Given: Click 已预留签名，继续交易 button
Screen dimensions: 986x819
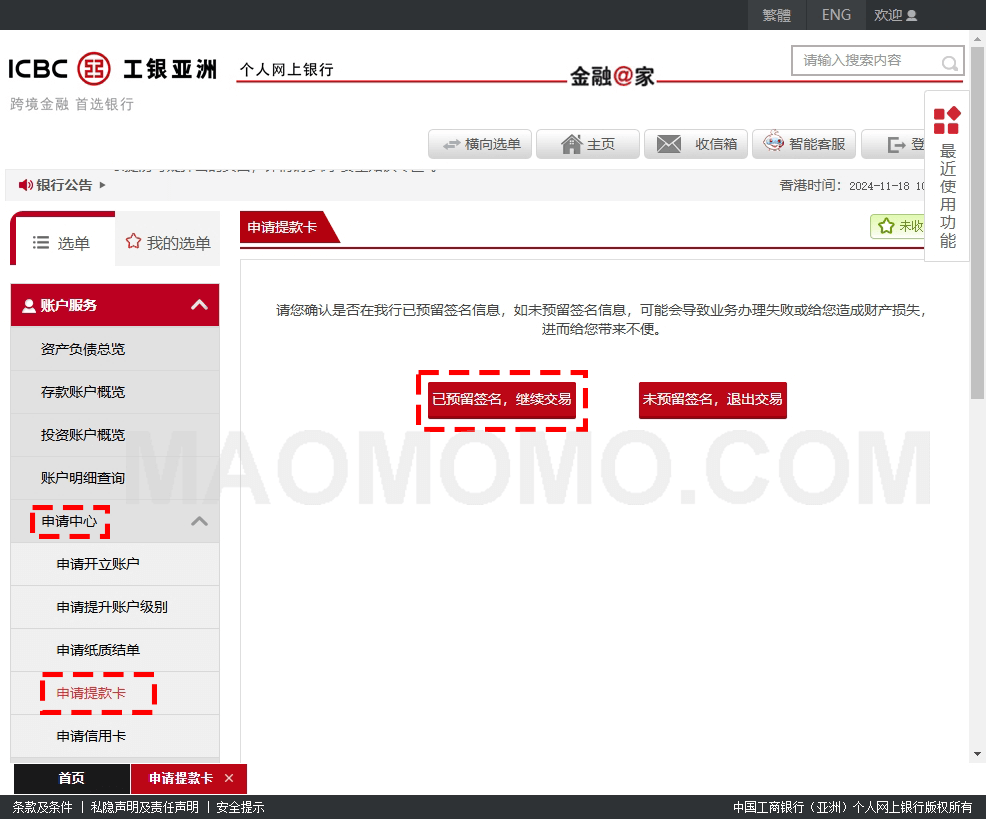Looking at the screenshot, I should coord(501,400).
